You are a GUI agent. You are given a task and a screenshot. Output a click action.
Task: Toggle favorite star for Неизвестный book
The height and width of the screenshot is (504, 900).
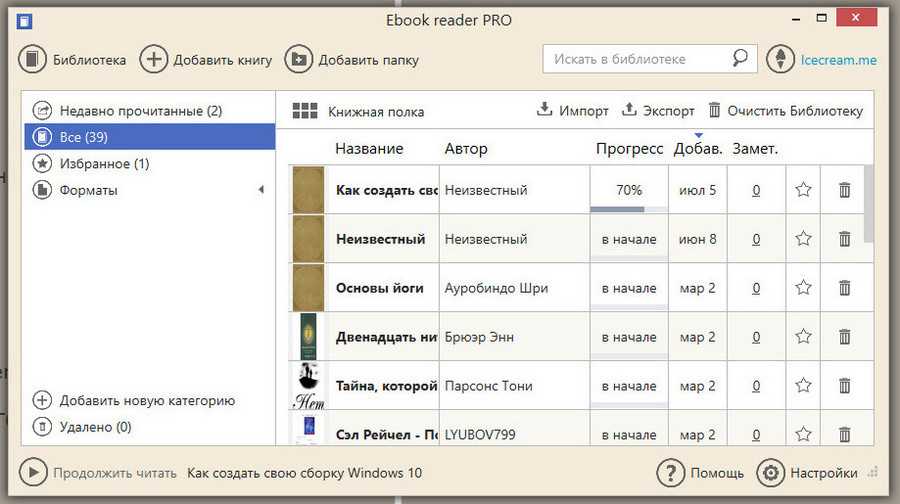(x=803, y=239)
